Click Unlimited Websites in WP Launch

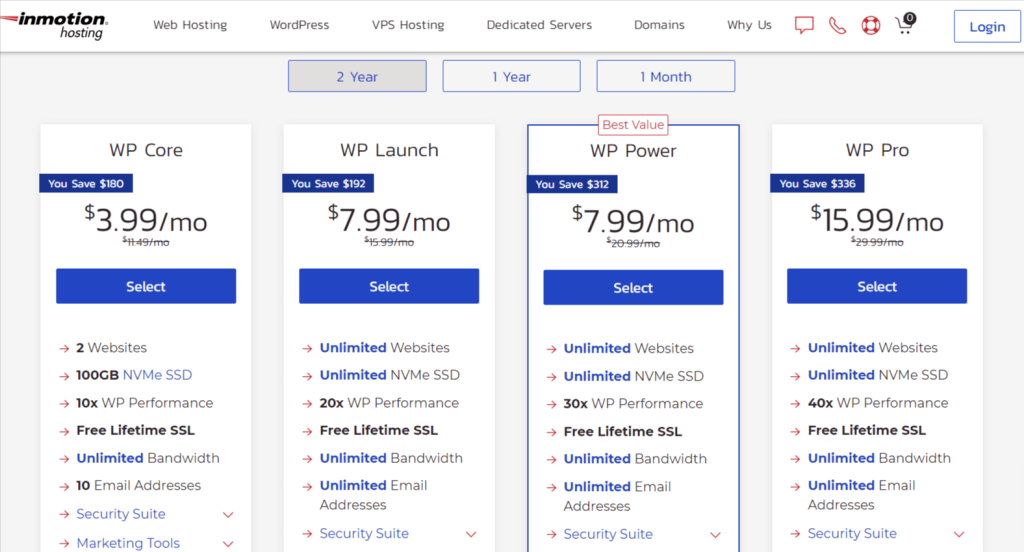coord(385,348)
